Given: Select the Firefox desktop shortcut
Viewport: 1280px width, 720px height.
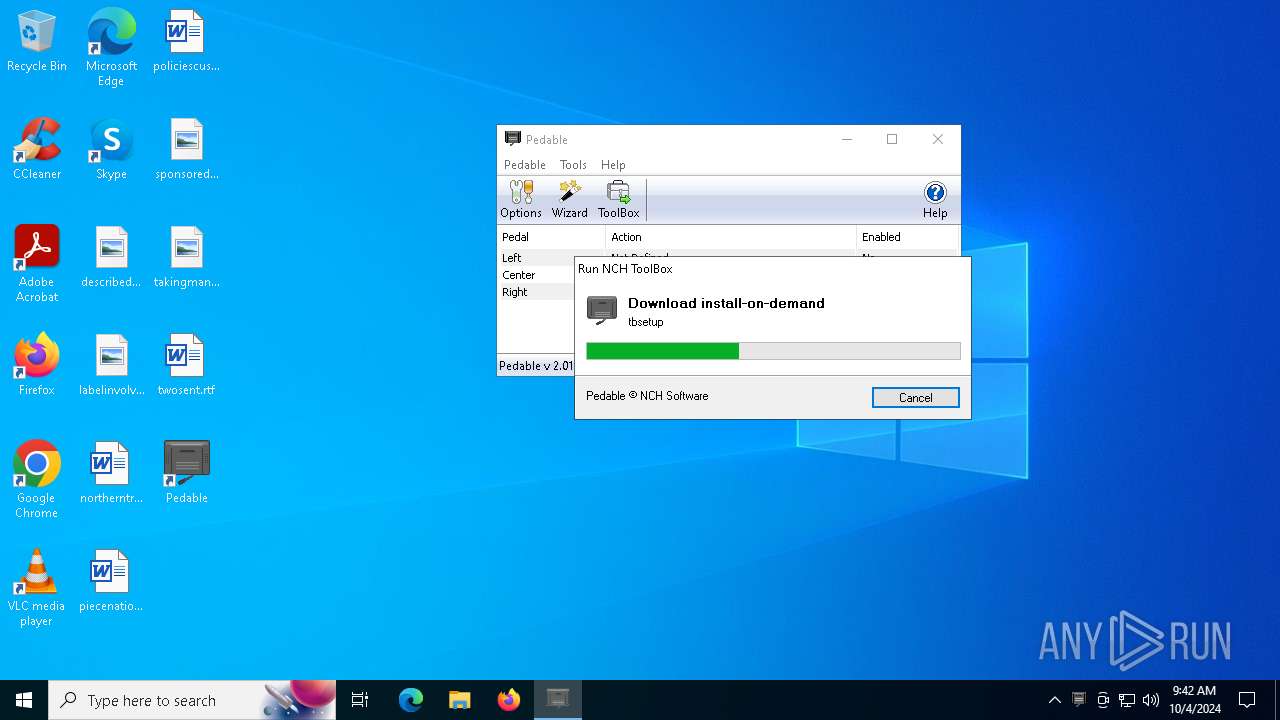Looking at the screenshot, I should pyautogui.click(x=37, y=366).
